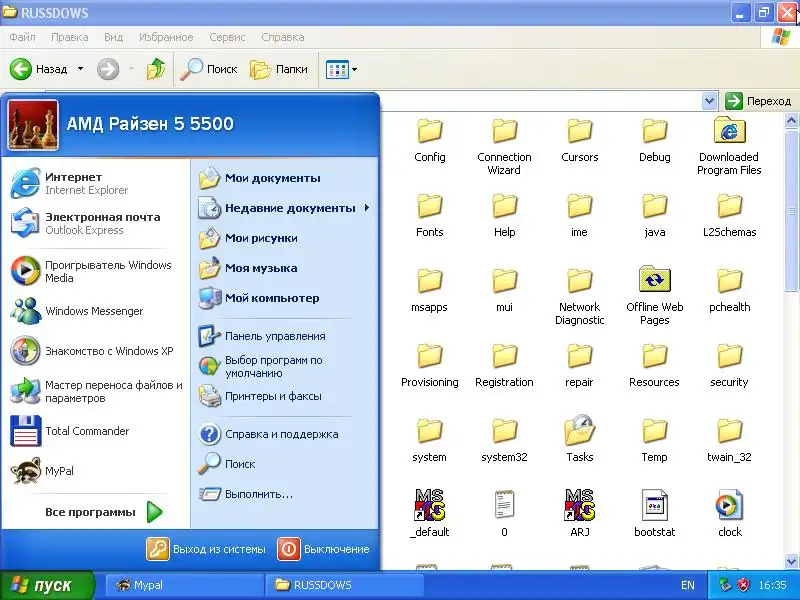Open the Вид menu

coord(113,37)
